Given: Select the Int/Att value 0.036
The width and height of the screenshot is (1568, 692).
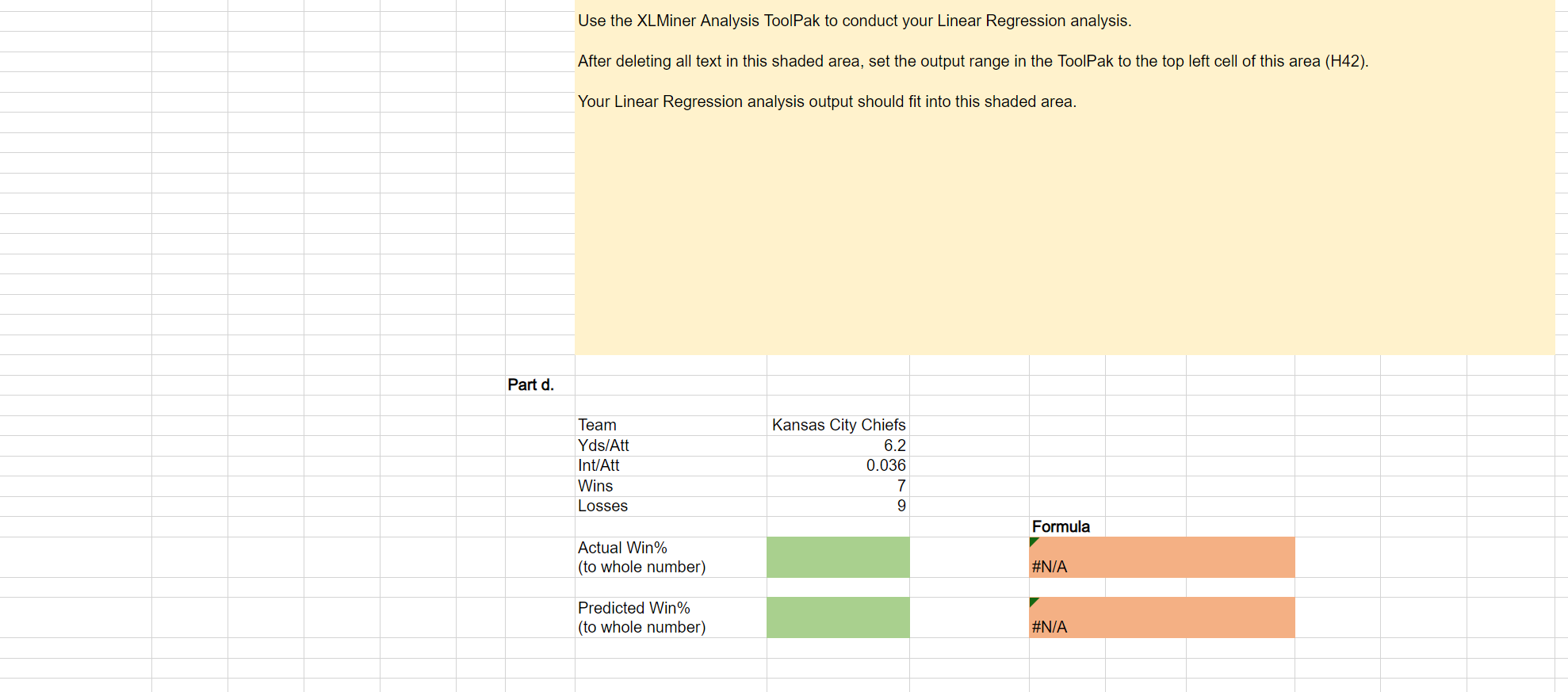Looking at the screenshot, I should point(838,466).
